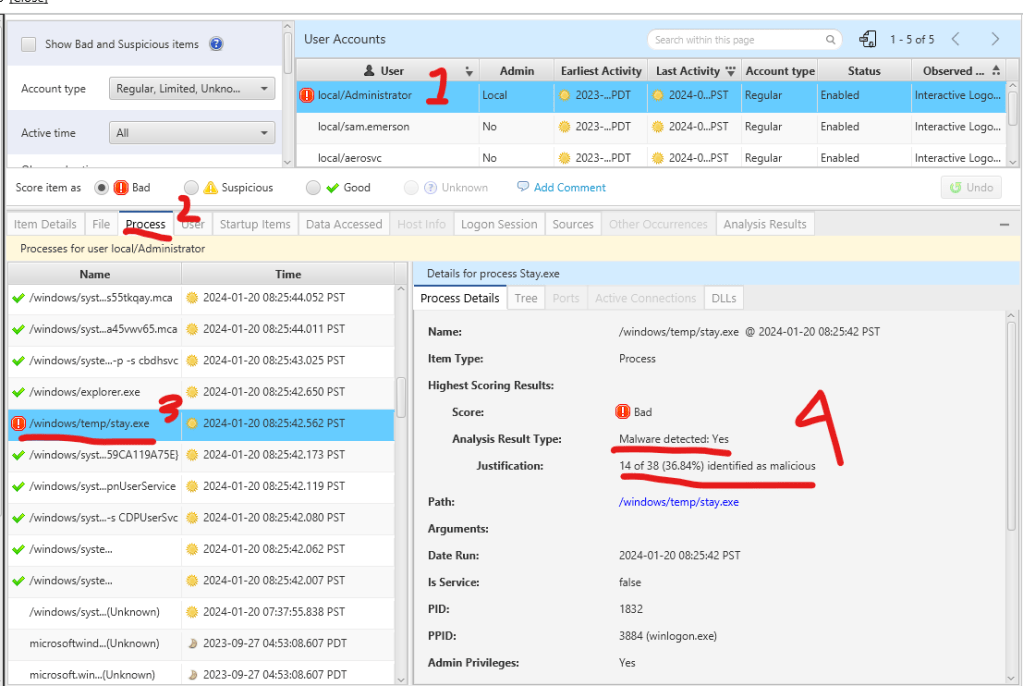The height and width of the screenshot is (686, 1023).
Task: Click the Bad alert icon on stay.exe row
Action: (18, 424)
